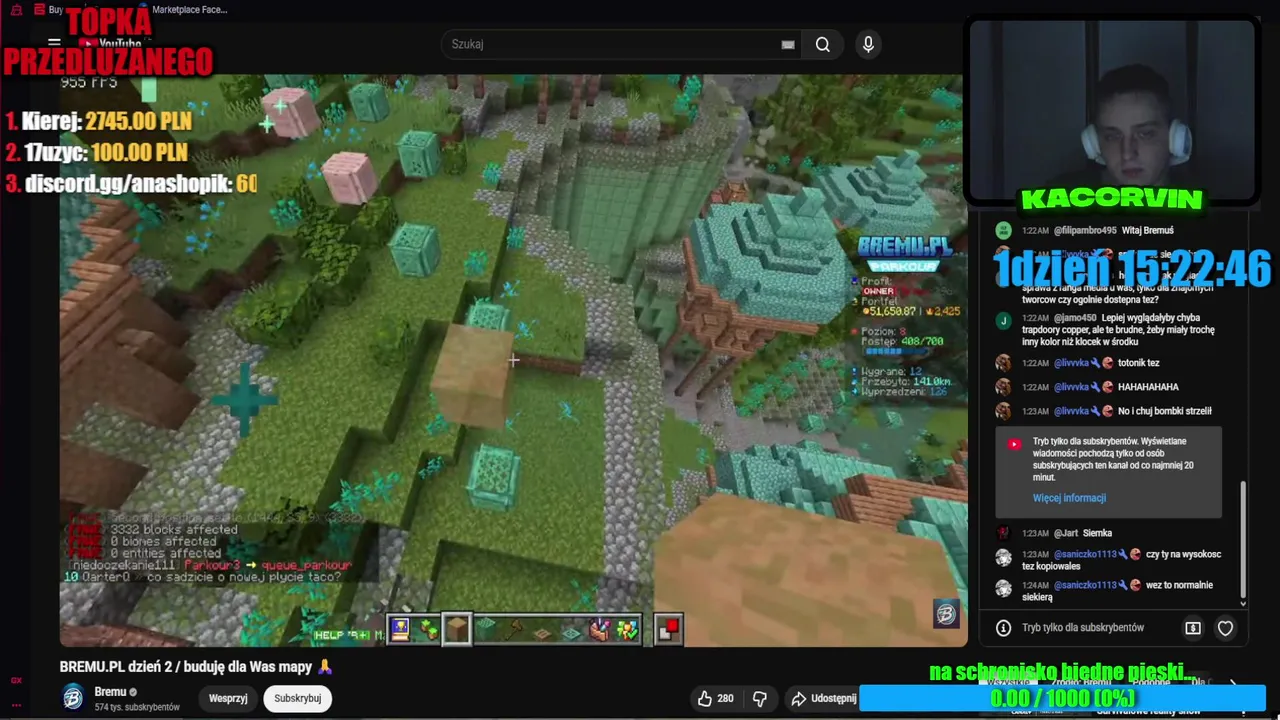This screenshot has width=1280, height=720.
Task: Click the 'wez to normalnie siekierą' message
Action: 1117,591
